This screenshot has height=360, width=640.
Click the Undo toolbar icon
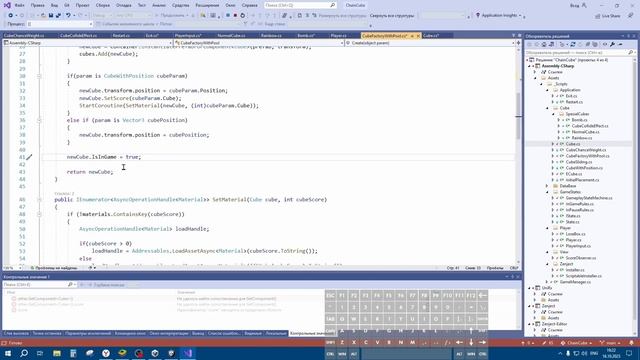(68, 15)
